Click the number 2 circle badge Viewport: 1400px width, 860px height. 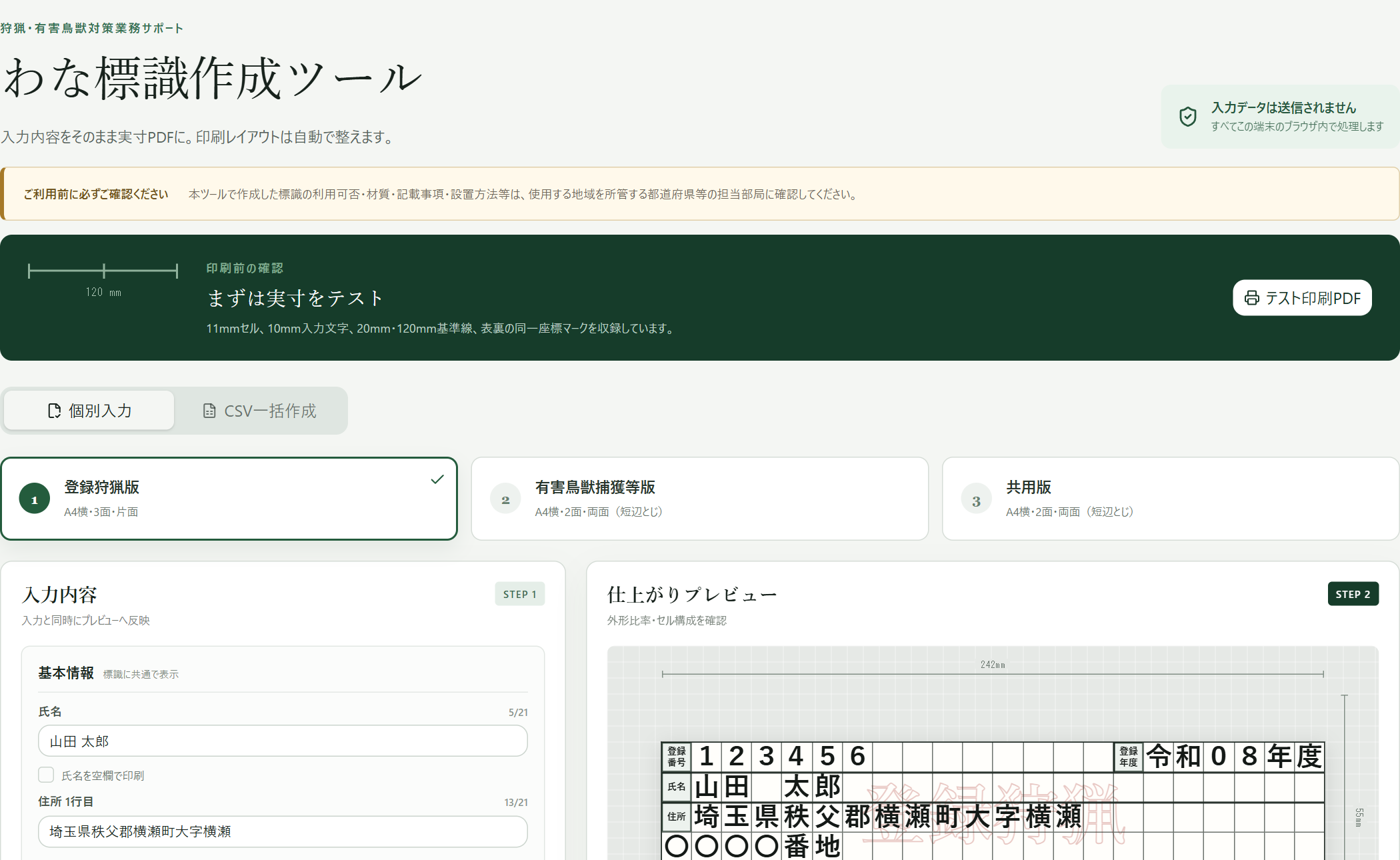click(x=505, y=499)
